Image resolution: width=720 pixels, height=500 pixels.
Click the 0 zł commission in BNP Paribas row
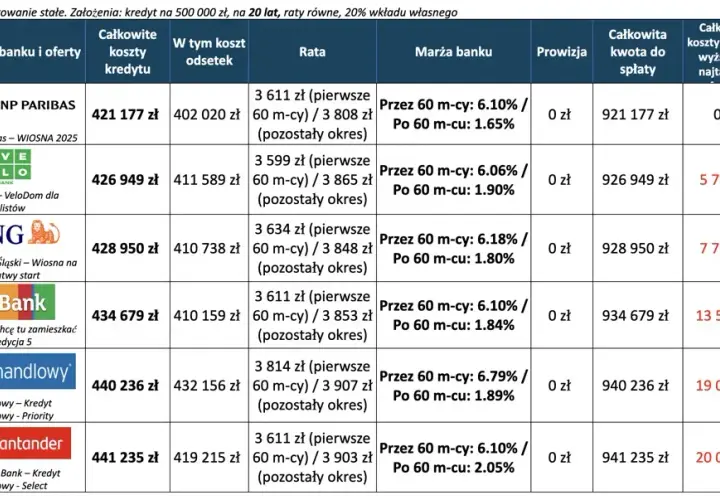click(x=559, y=114)
